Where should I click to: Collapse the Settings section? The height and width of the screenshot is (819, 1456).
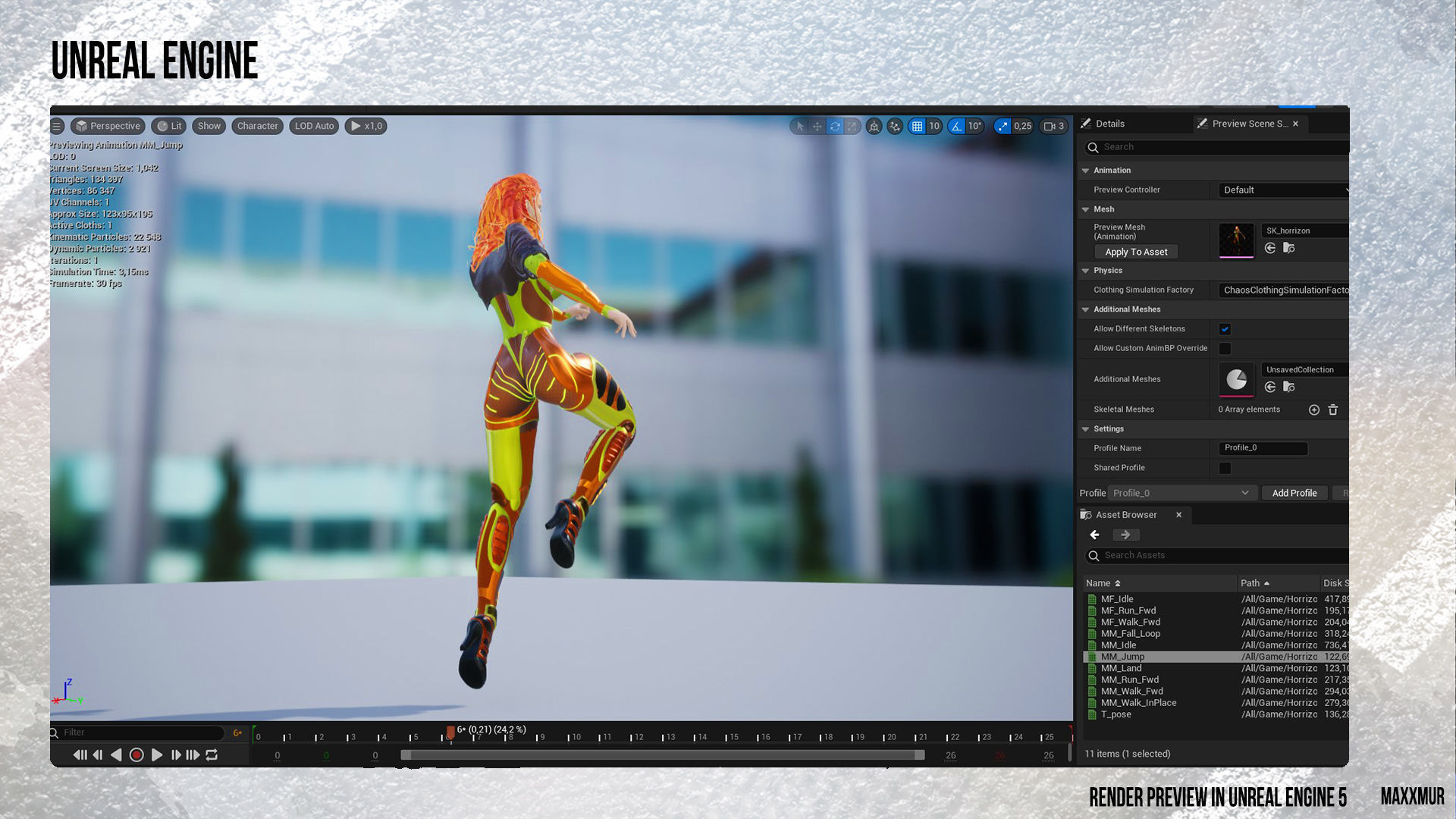tap(1085, 429)
